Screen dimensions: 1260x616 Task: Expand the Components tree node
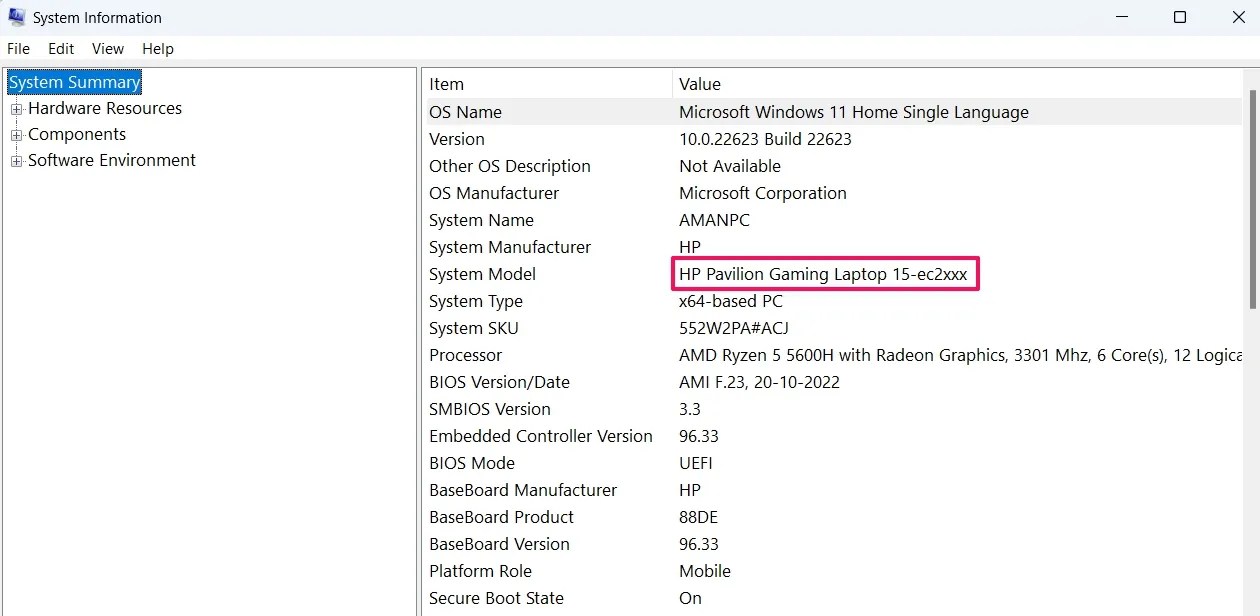(x=16, y=135)
